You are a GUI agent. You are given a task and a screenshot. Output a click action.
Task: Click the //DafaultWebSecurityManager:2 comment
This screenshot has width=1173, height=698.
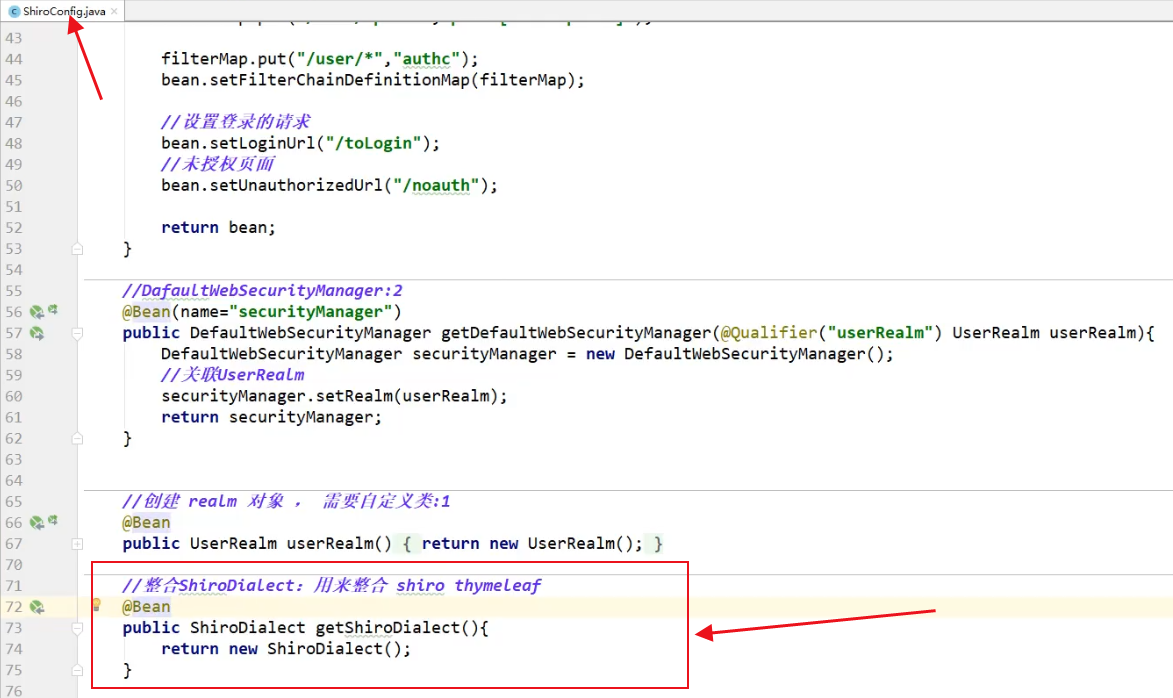coord(263,291)
